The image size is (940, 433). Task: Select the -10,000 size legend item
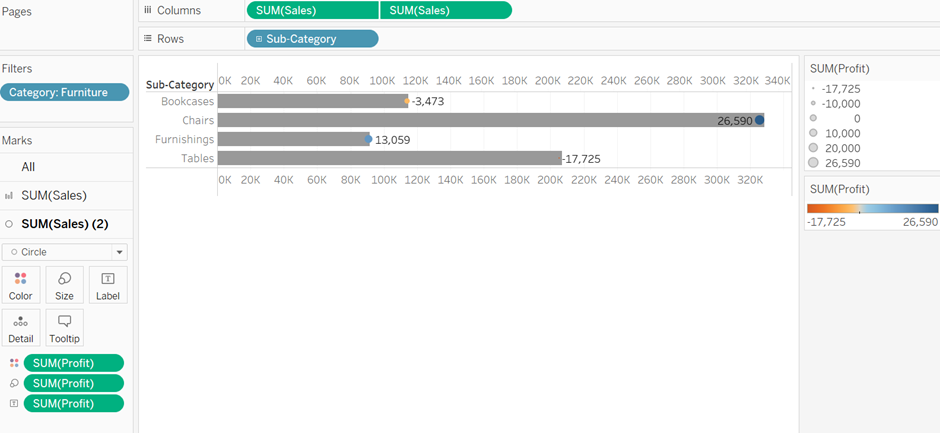(834, 104)
